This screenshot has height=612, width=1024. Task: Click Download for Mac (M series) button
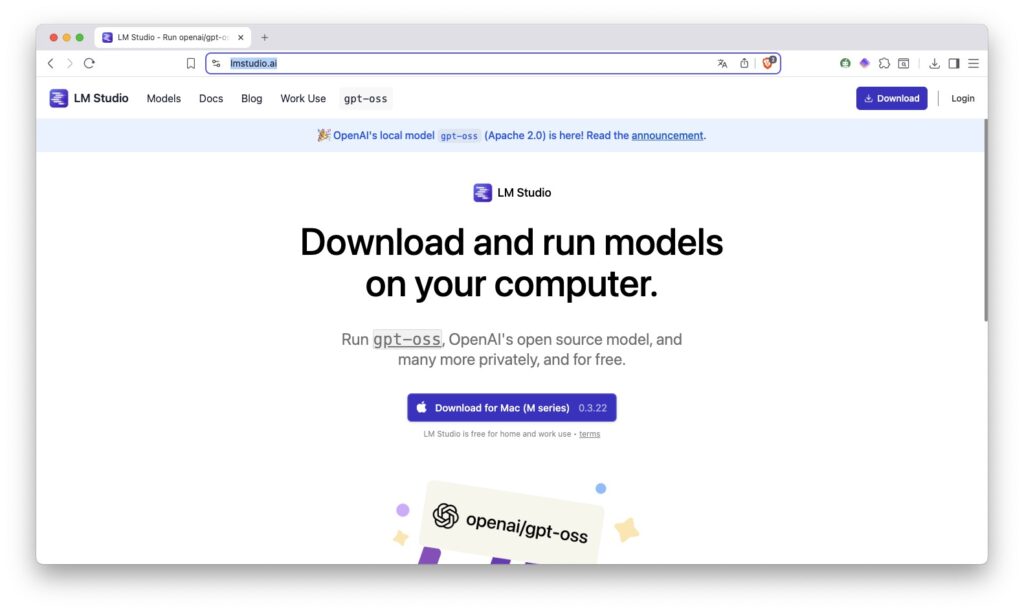pyautogui.click(x=512, y=408)
